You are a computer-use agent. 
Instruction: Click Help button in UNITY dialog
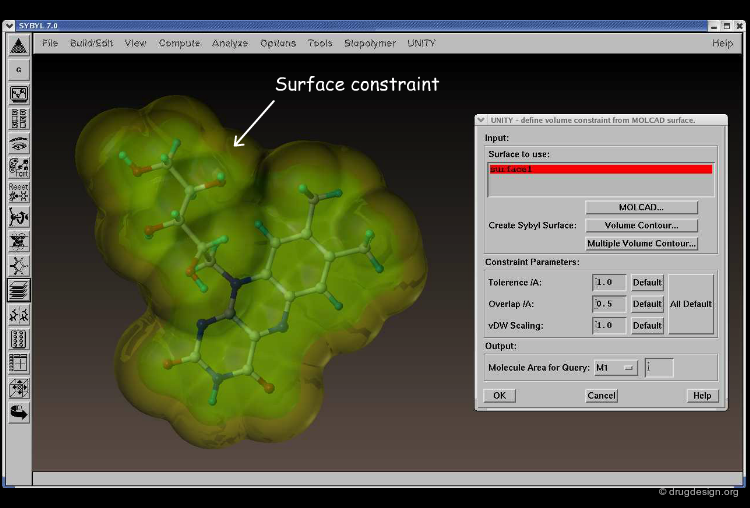pos(702,396)
